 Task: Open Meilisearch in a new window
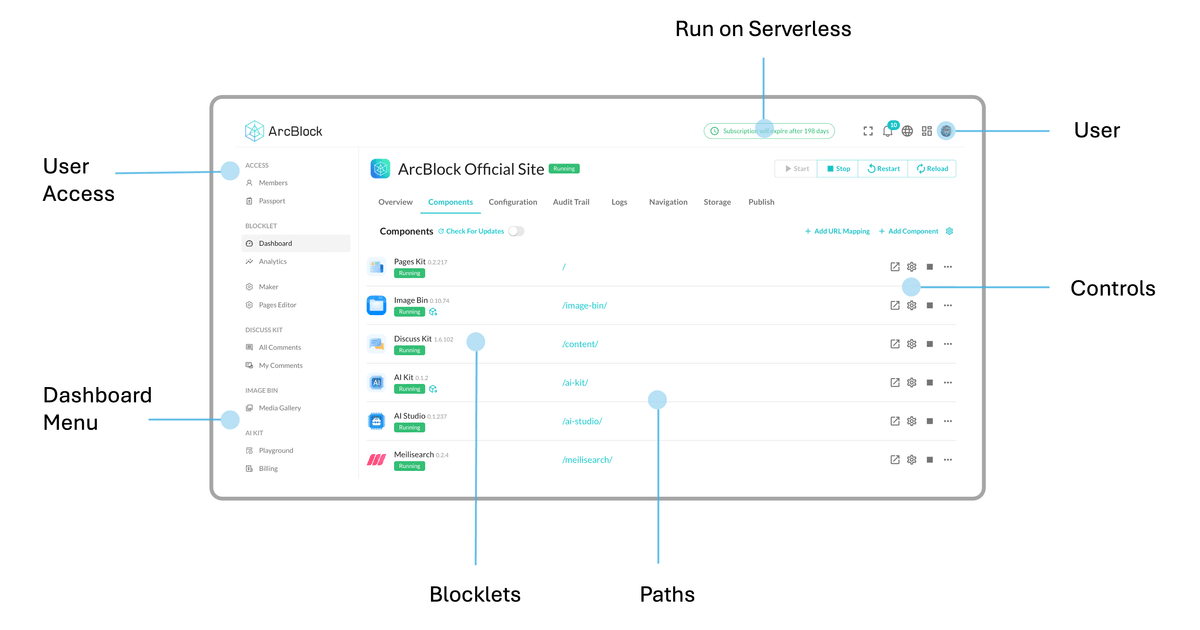(895, 460)
